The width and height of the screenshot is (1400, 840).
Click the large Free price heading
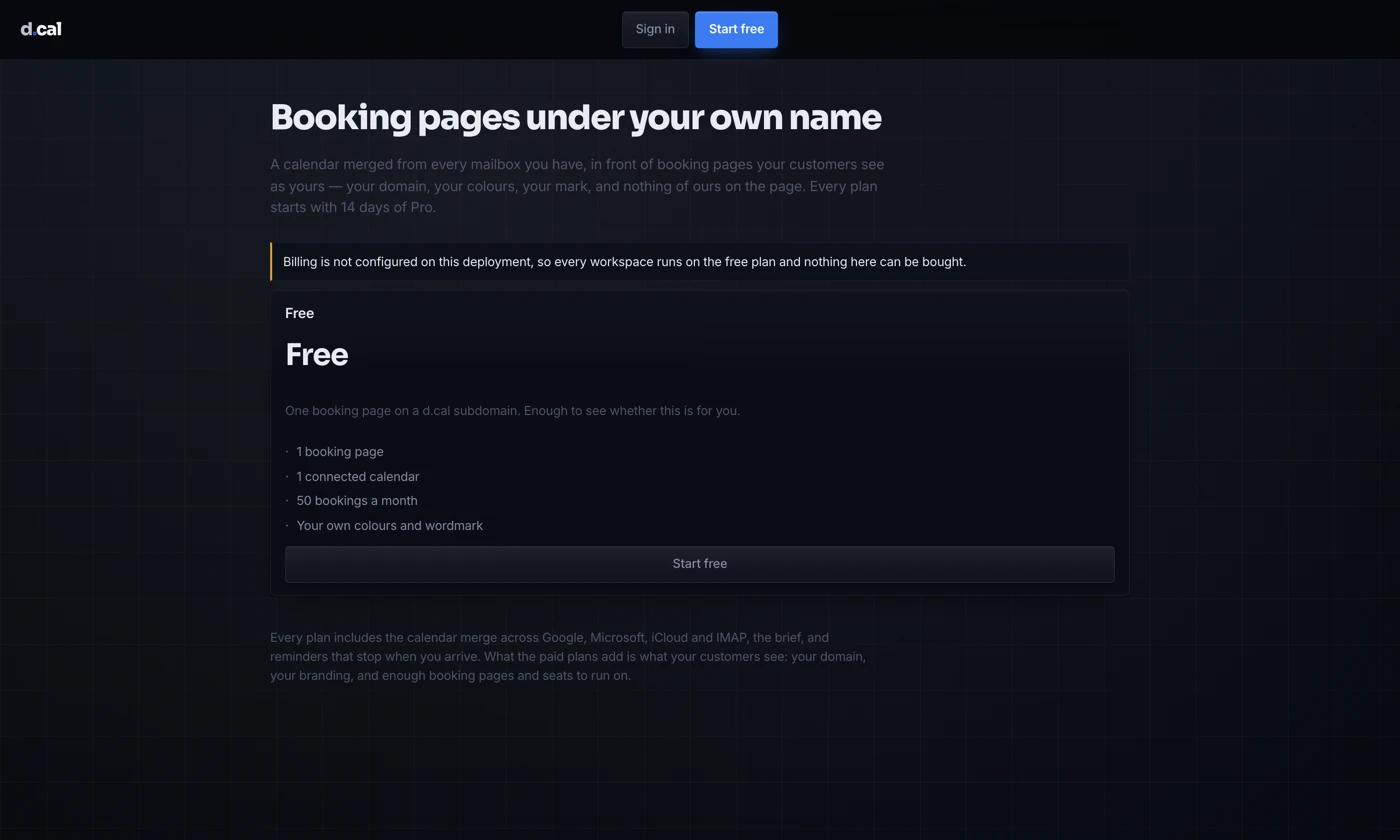point(317,355)
